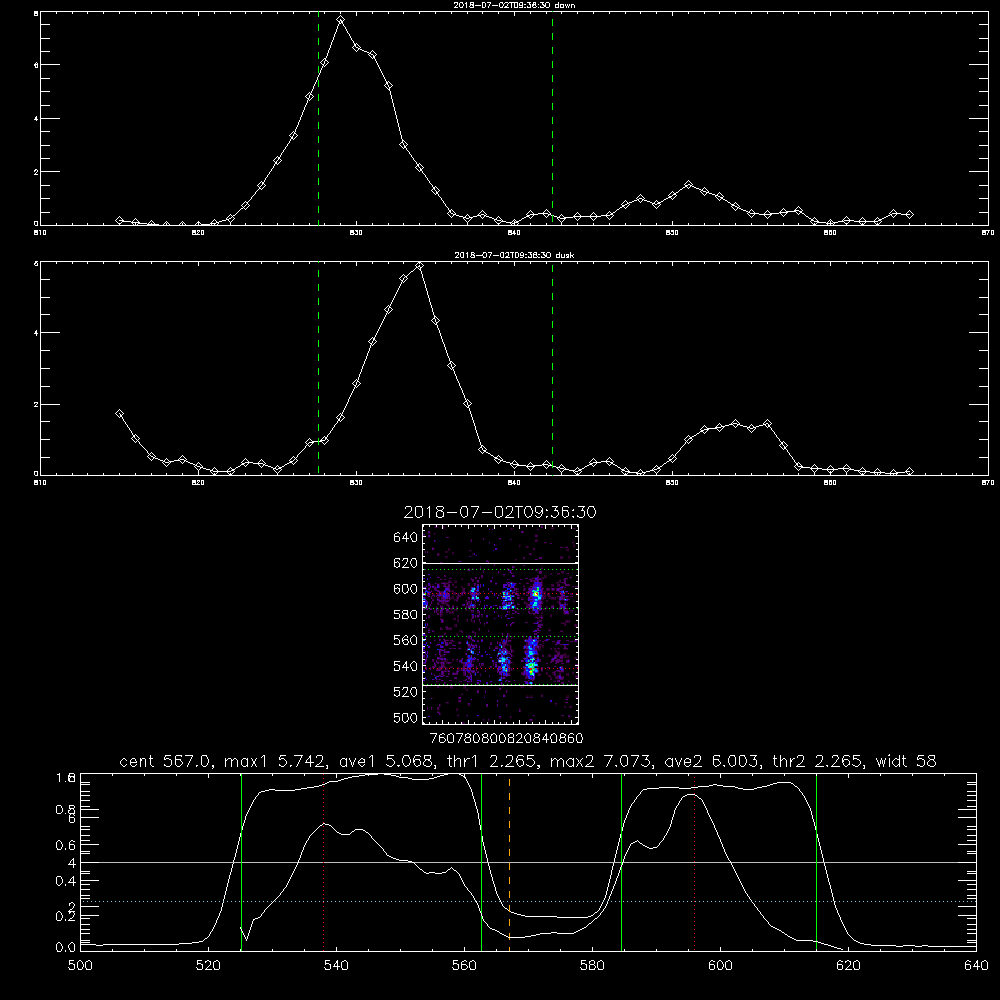Select the 'ave1 5.068' text
Viewport: 1000px width, 1000px height.
coord(389,761)
